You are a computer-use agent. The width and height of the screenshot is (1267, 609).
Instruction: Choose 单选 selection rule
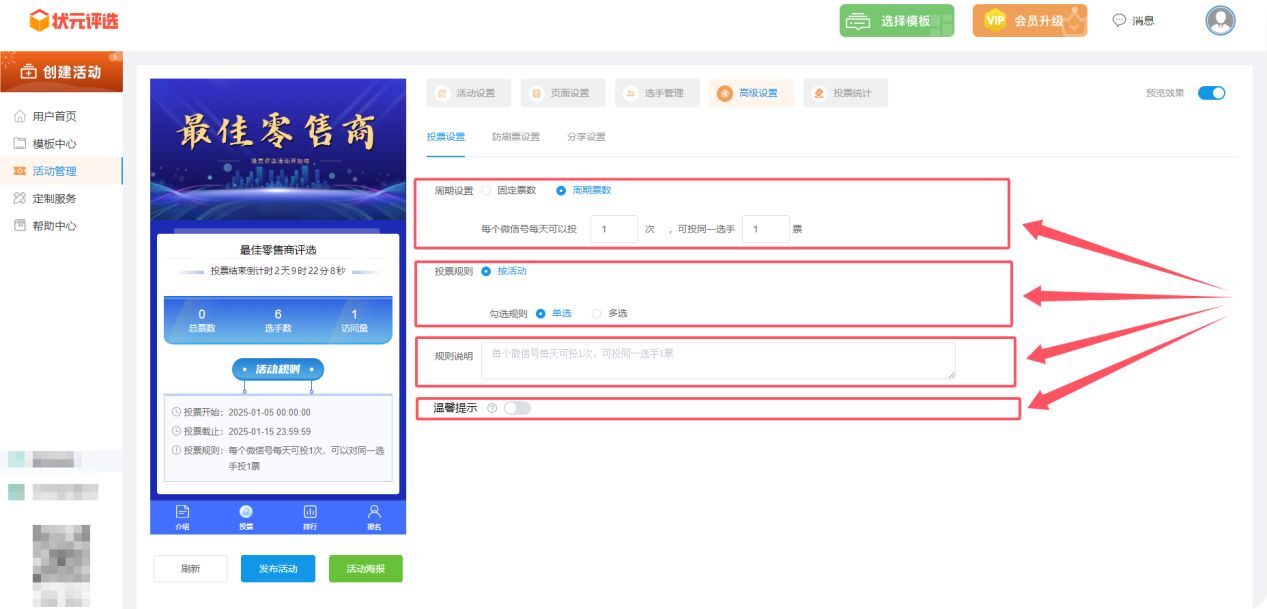(x=541, y=313)
